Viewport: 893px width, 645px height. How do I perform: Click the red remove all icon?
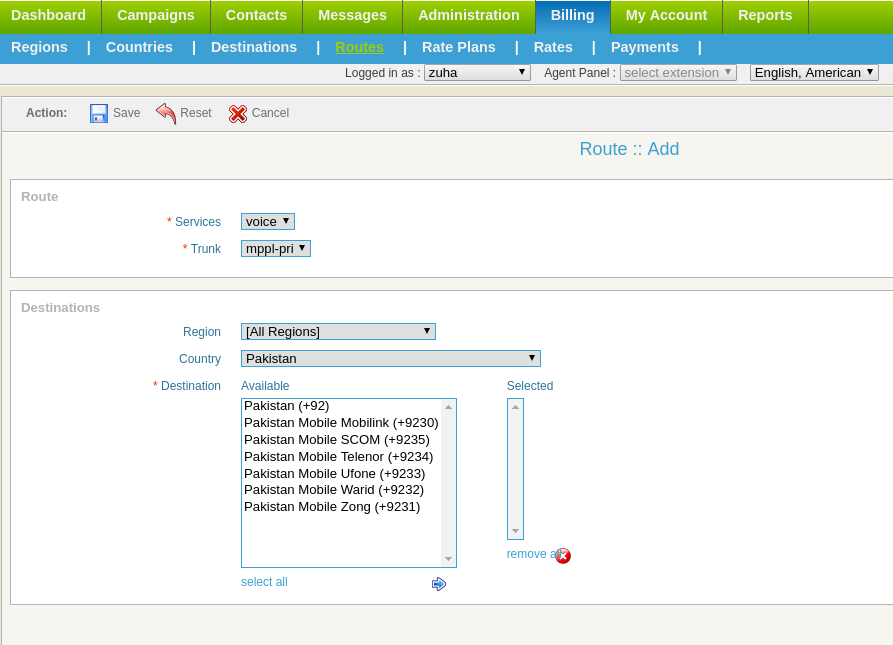(x=563, y=556)
